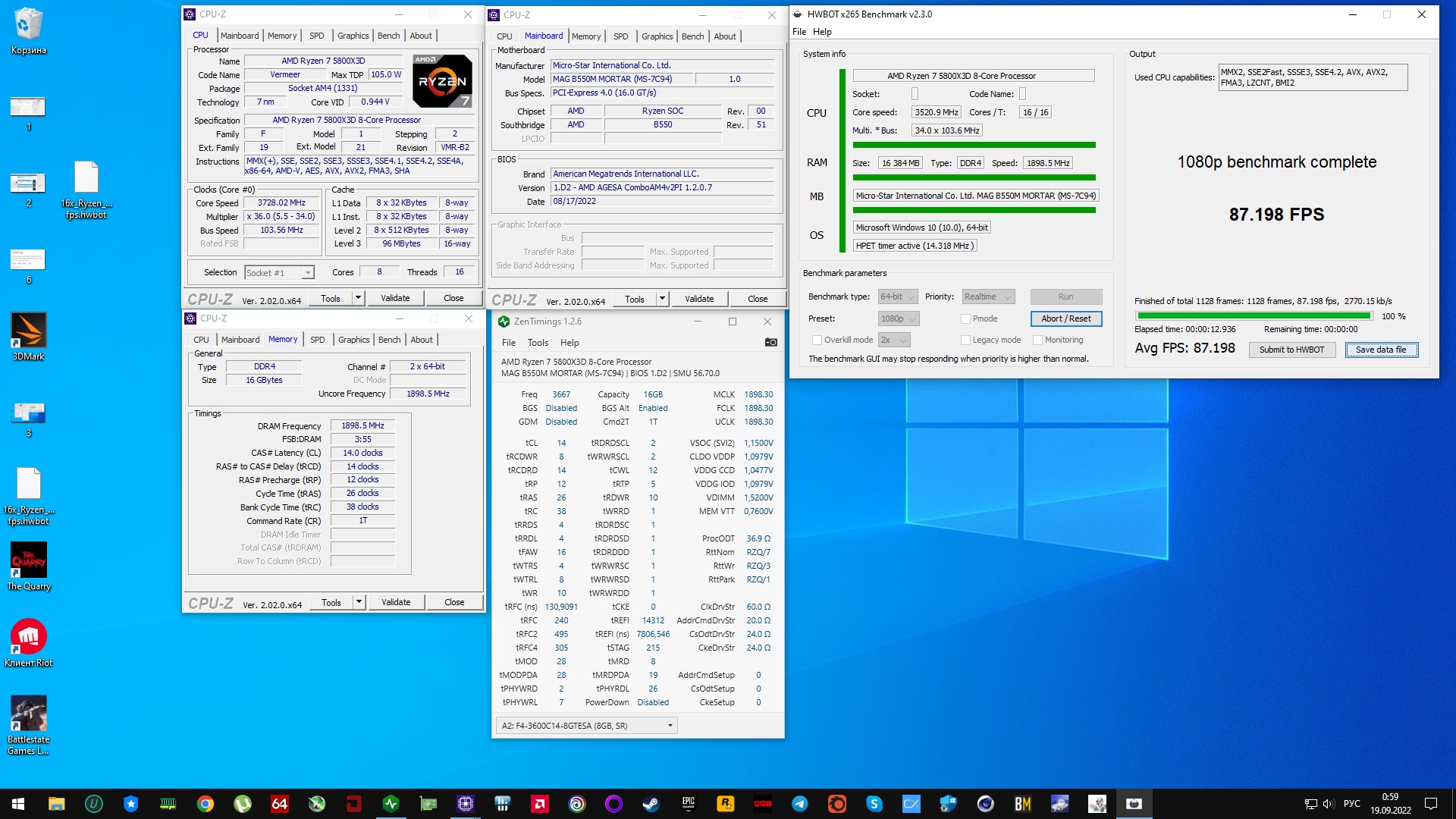Open the Benchmark type 64-bit dropdown

898,297
